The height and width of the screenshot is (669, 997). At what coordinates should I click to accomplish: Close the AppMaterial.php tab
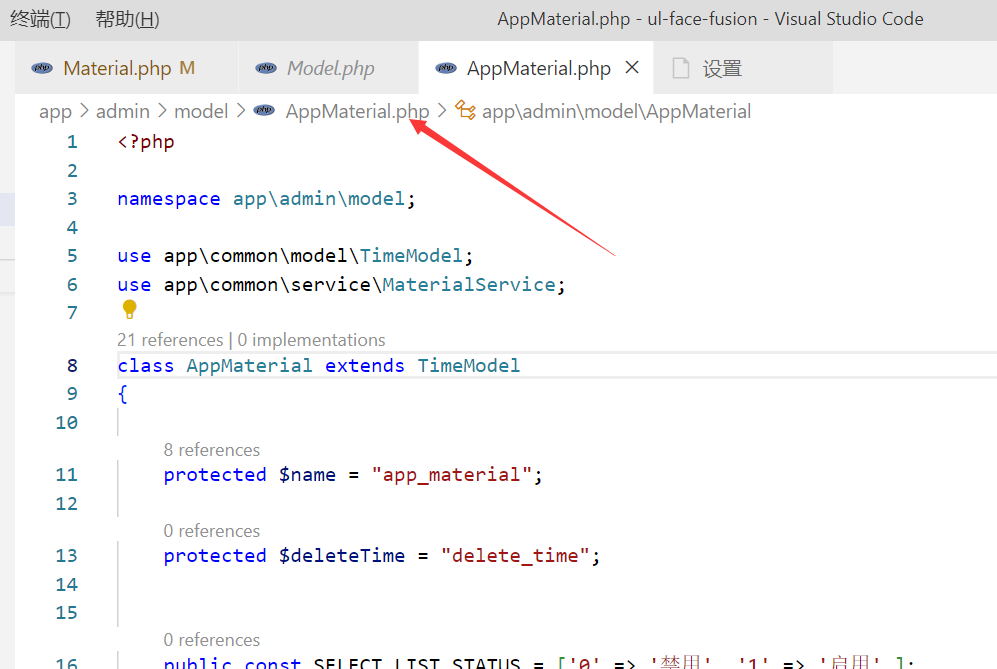[632, 67]
